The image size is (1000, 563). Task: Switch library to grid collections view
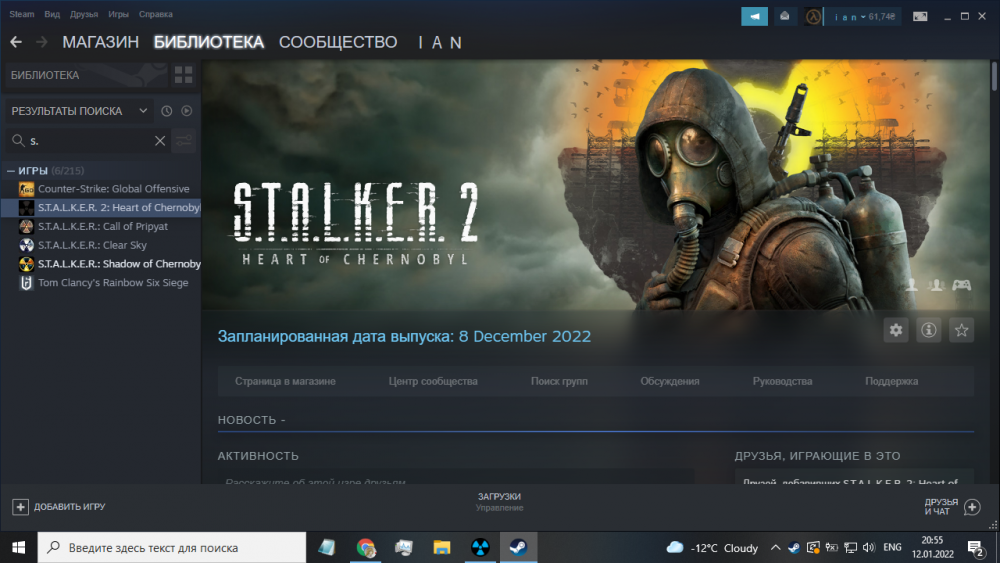(x=184, y=75)
